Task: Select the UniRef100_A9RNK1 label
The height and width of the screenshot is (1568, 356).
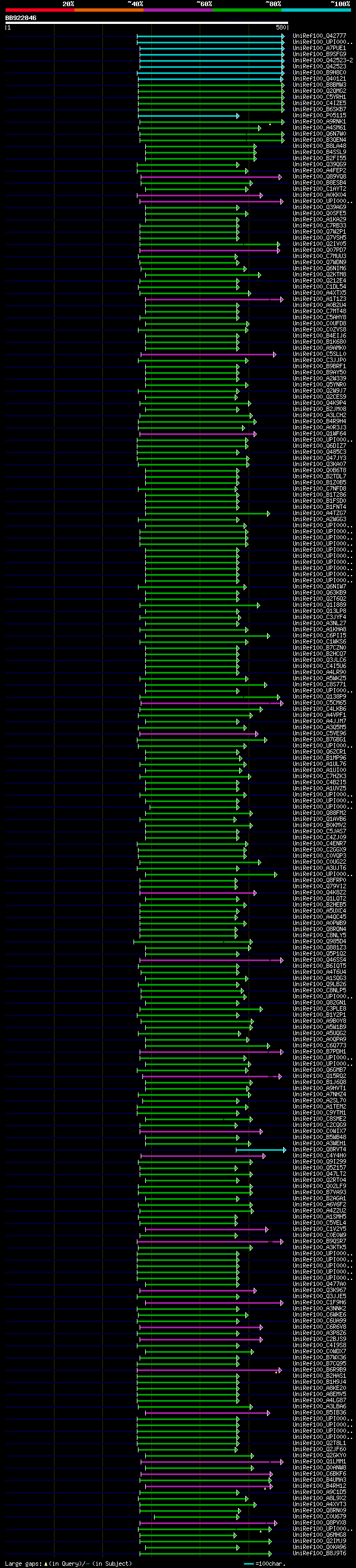Action: (319, 122)
